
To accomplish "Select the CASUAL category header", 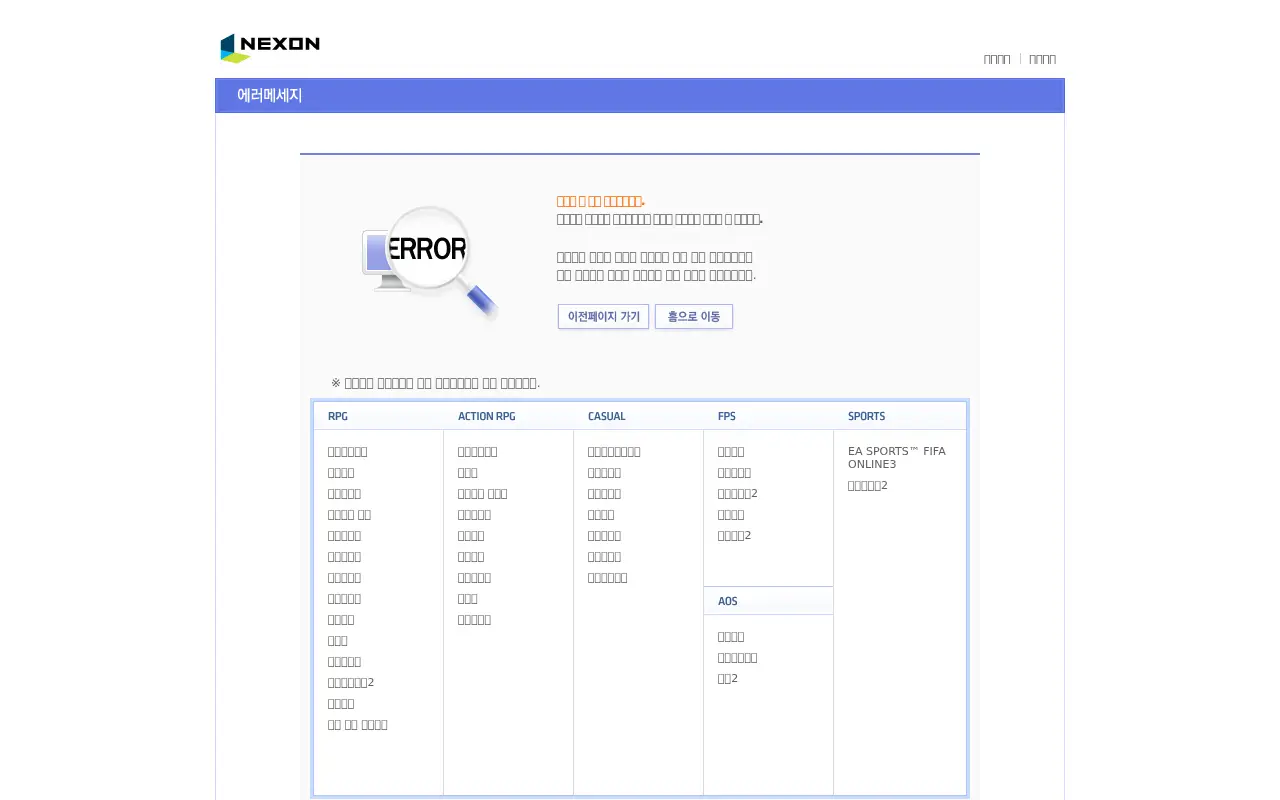I will coord(607,416).
